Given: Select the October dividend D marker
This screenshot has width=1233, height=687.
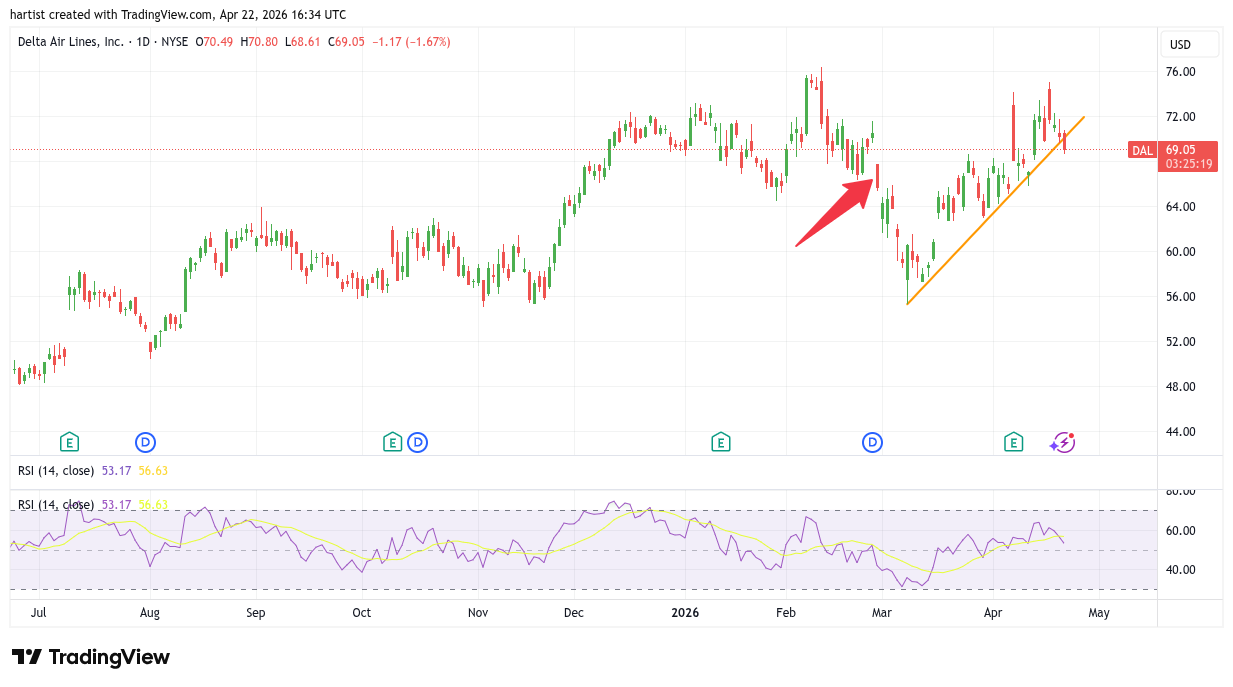Looking at the screenshot, I should [417, 441].
